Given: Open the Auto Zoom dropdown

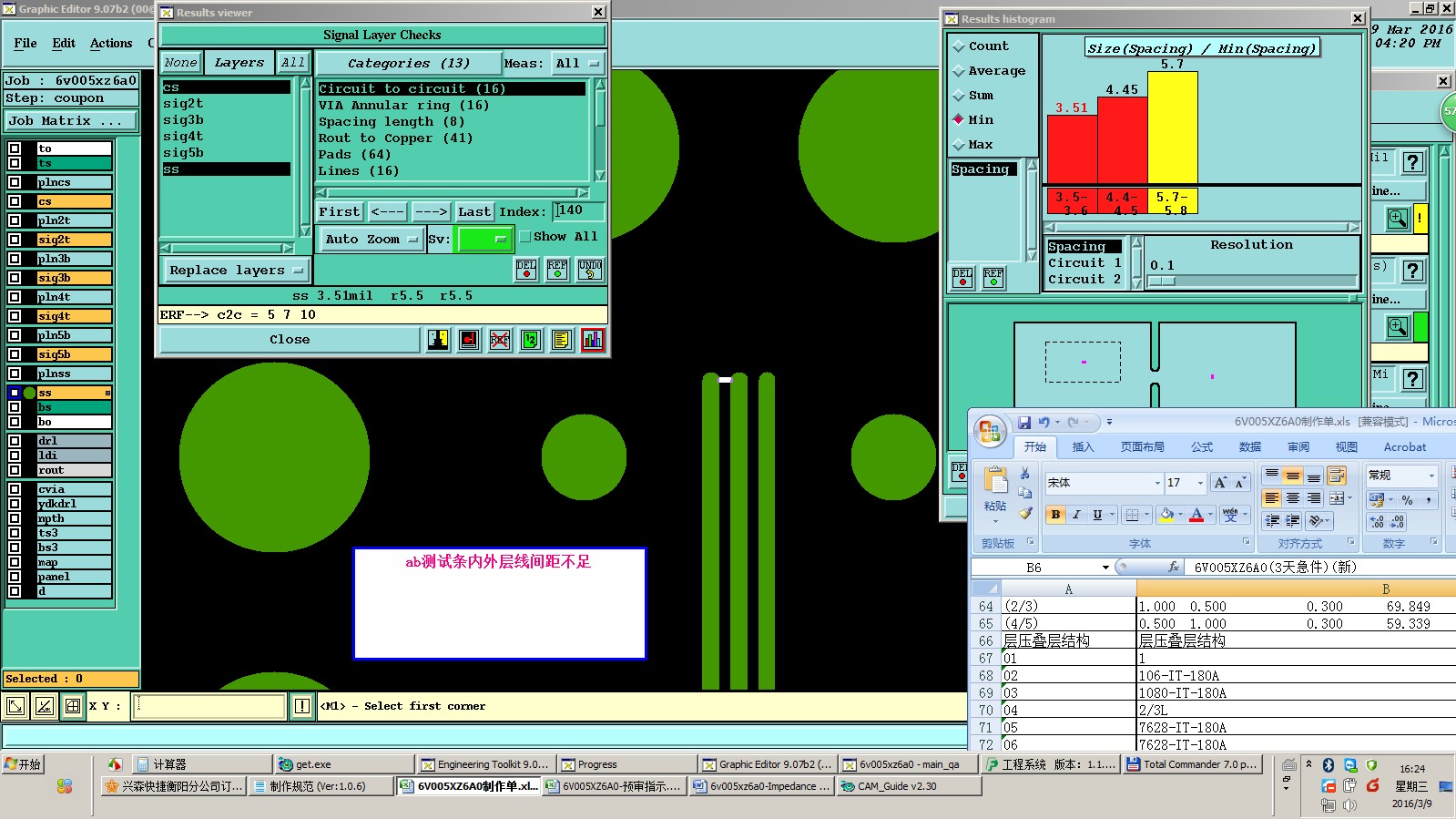Looking at the screenshot, I should coord(372,240).
